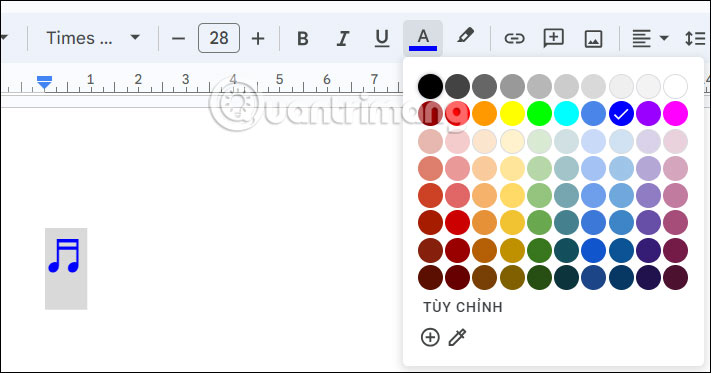Choose the white color swatch

point(675,87)
